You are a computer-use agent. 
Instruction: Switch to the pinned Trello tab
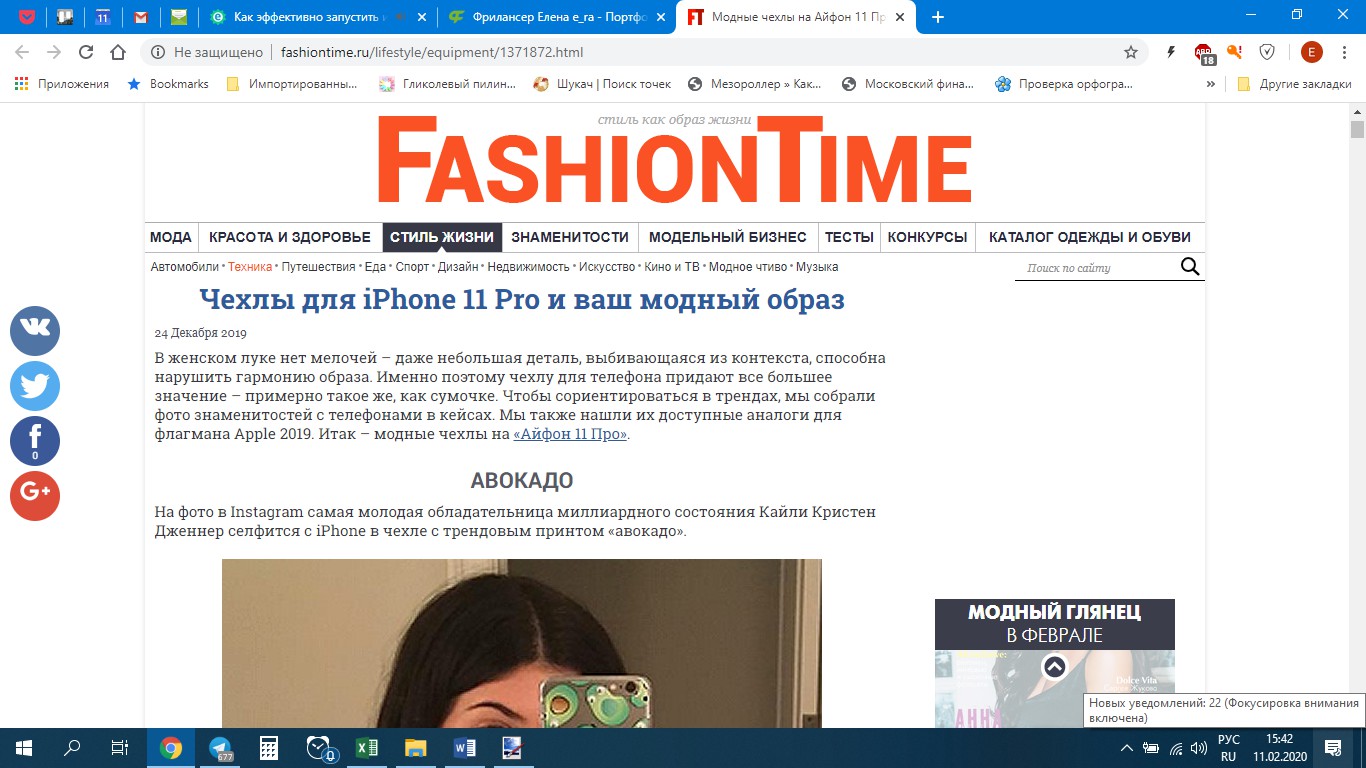point(65,17)
